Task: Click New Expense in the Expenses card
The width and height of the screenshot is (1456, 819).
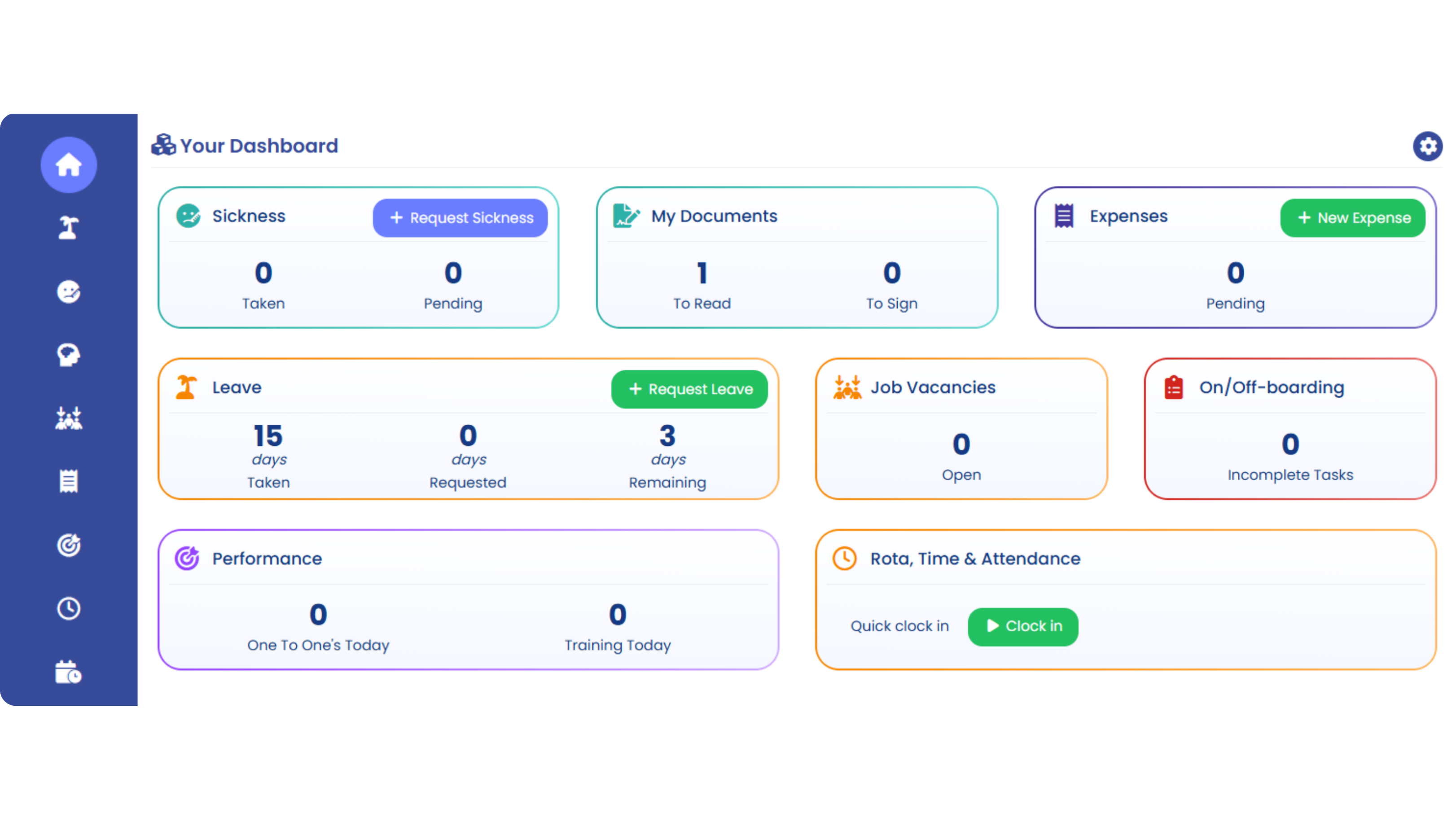Action: [1352, 218]
